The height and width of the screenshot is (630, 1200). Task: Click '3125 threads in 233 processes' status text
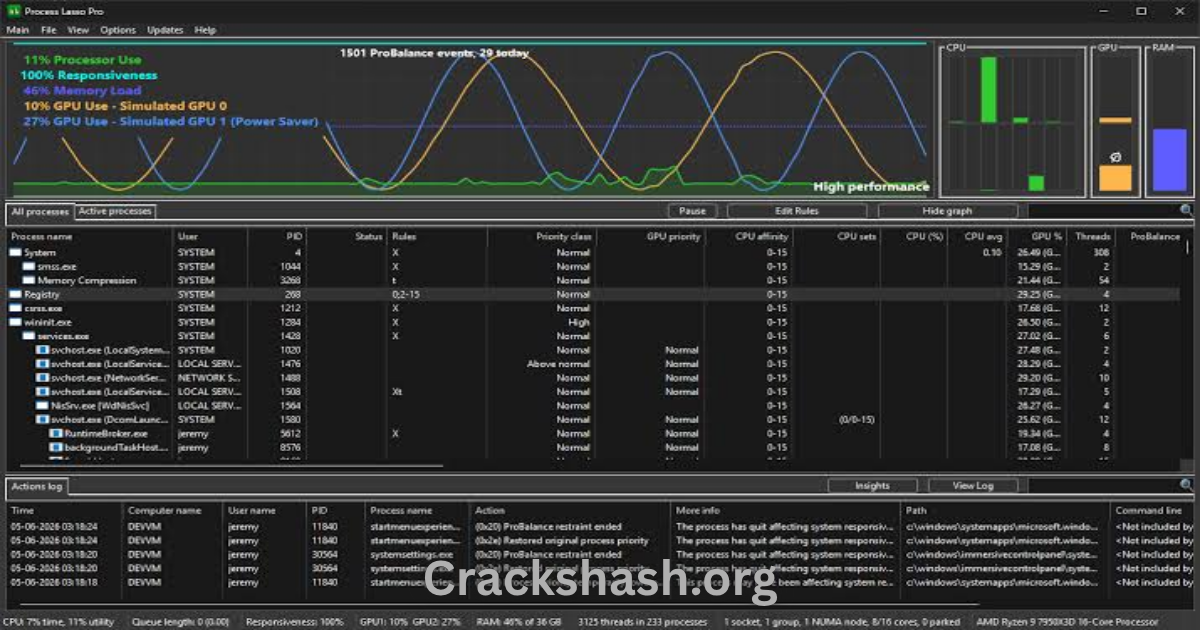[x=643, y=621]
